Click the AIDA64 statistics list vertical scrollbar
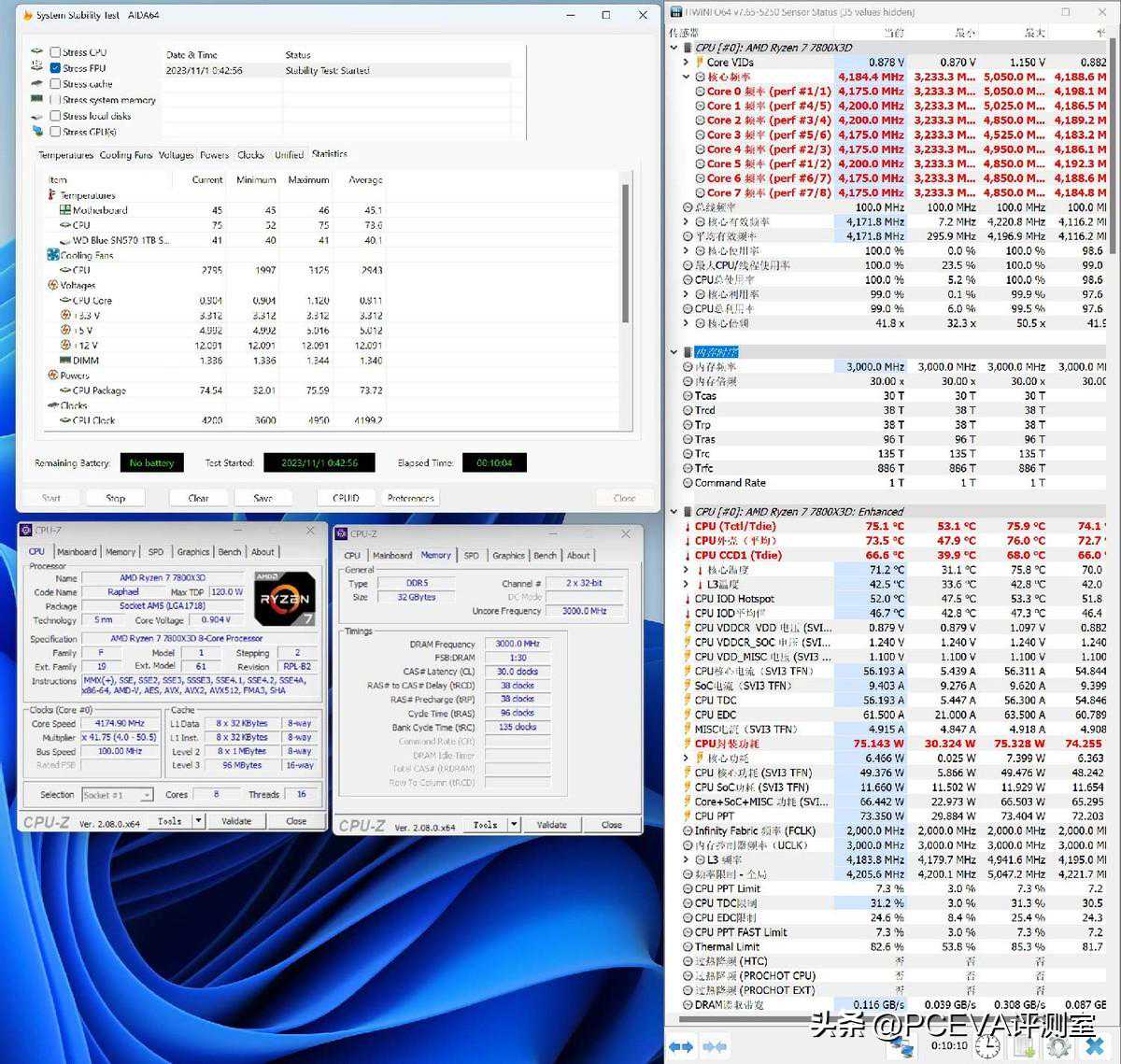Image resolution: width=1121 pixels, height=1064 pixels. [x=625, y=252]
